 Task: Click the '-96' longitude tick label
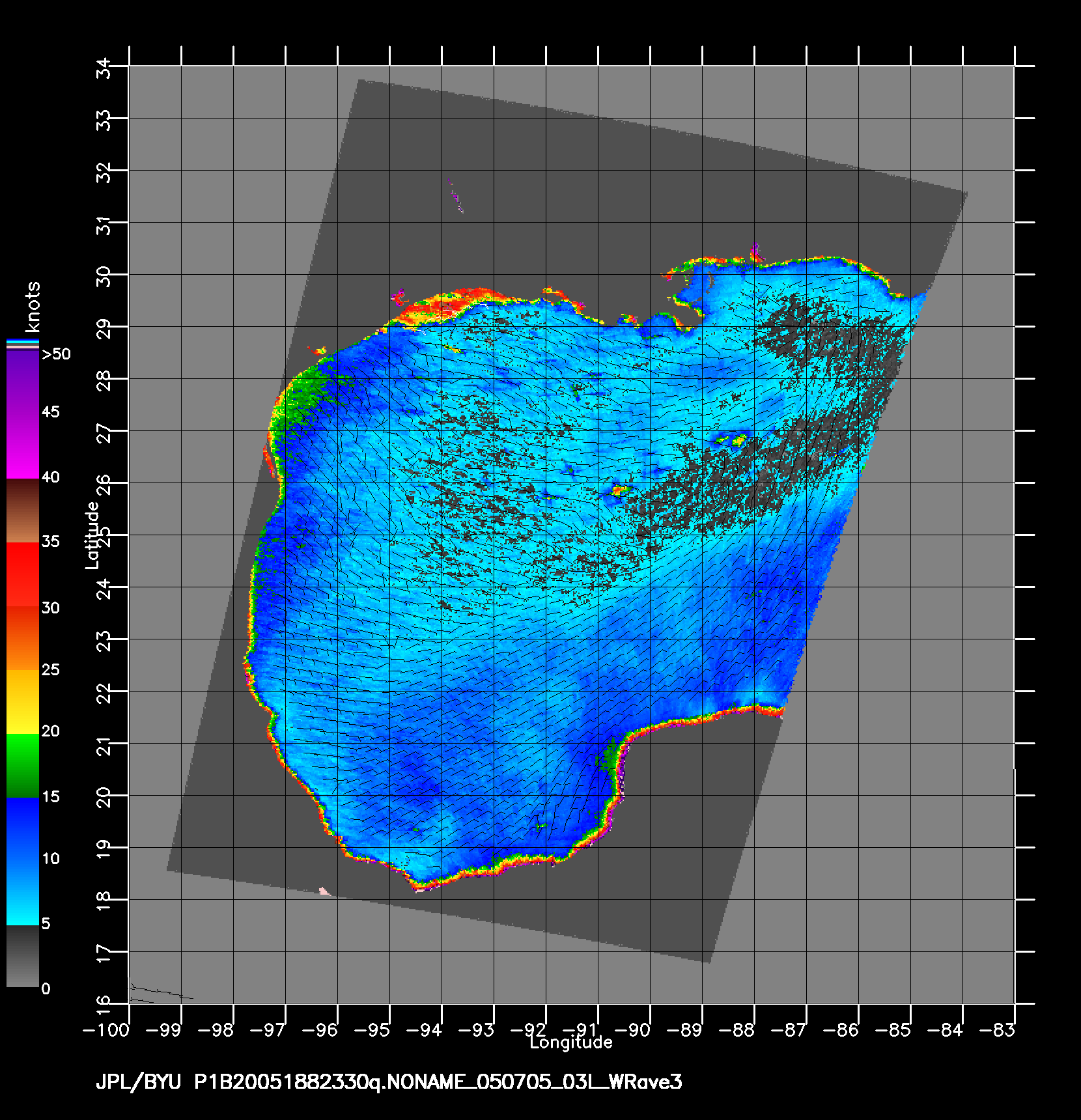(x=321, y=1030)
